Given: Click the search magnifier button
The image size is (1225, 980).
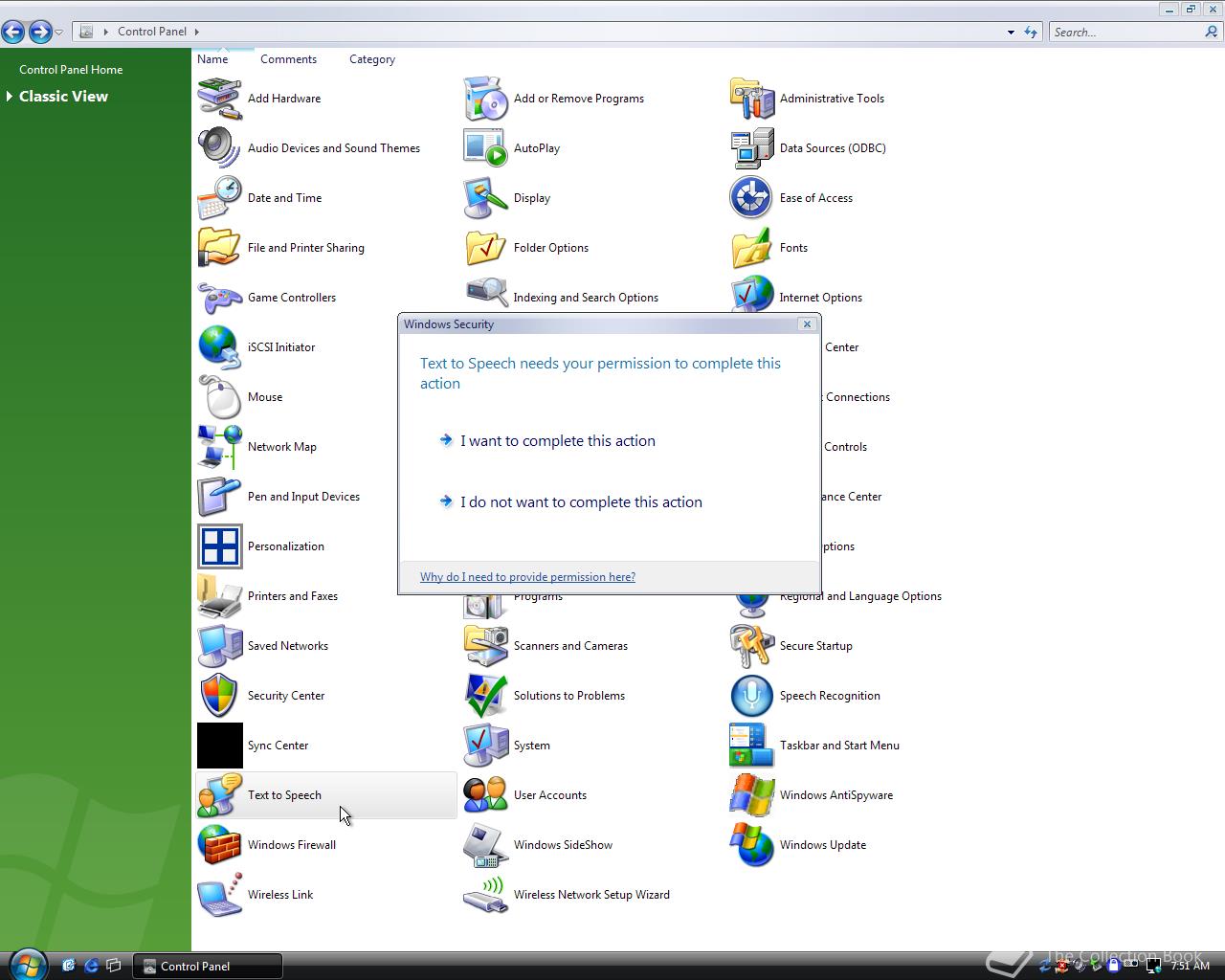Looking at the screenshot, I should click(1212, 33).
